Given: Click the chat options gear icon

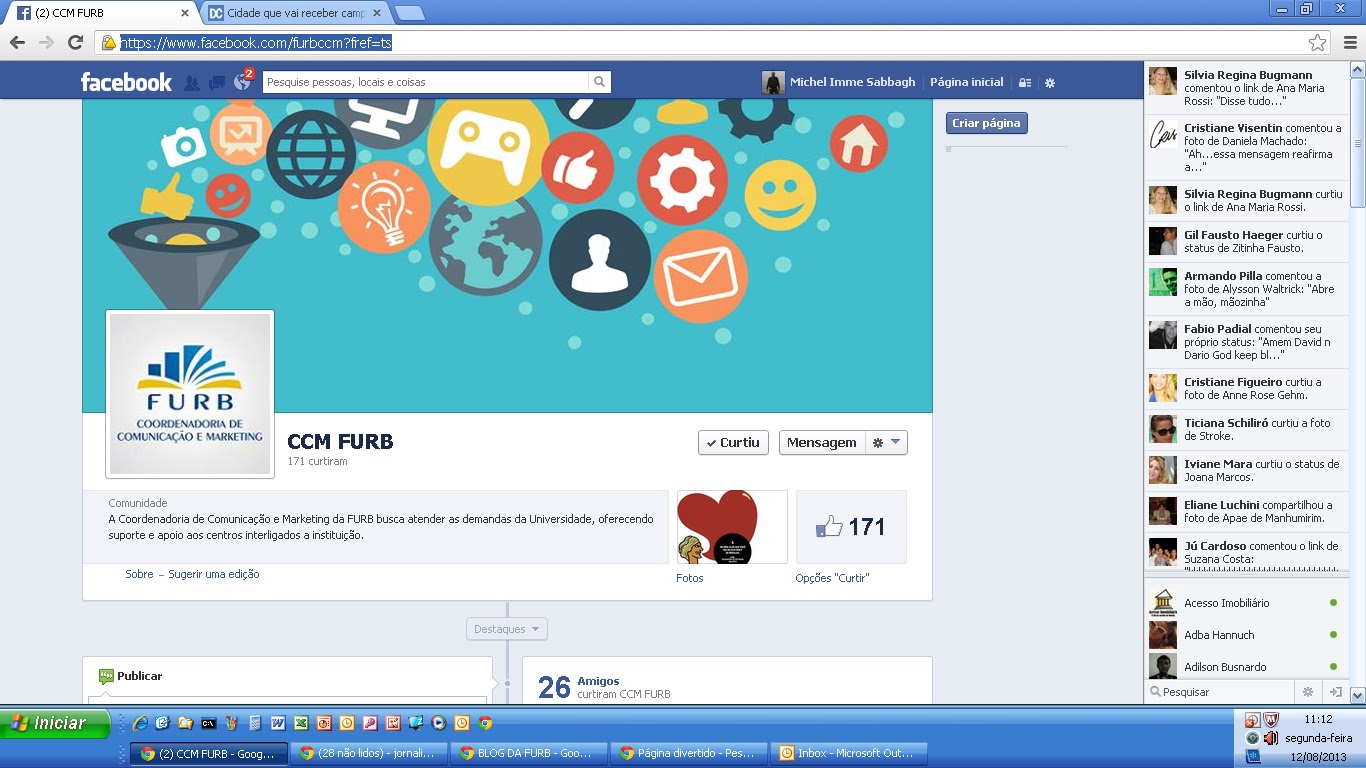Looking at the screenshot, I should [x=1307, y=691].
